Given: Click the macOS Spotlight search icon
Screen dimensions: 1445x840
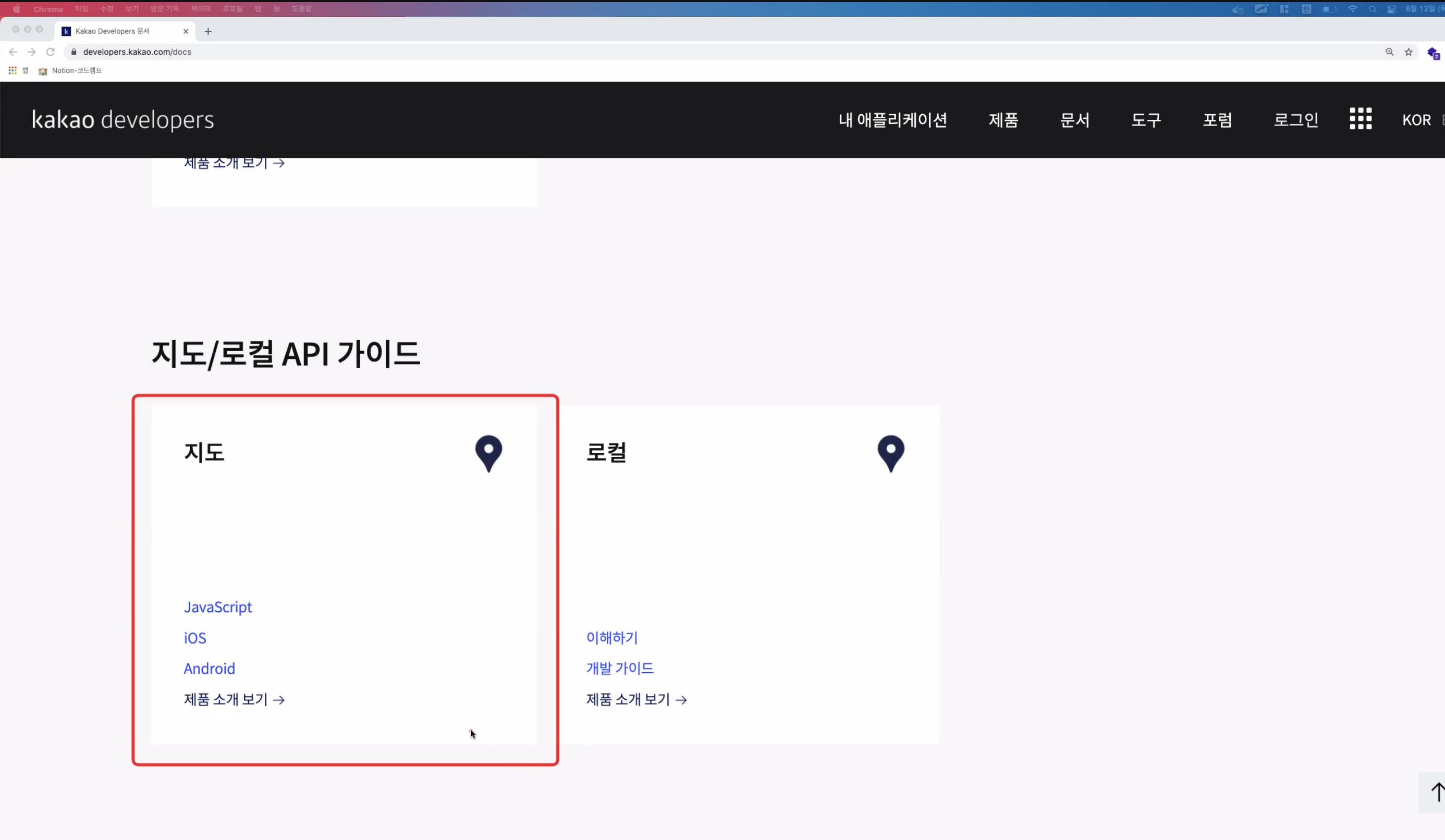Looking at the screenshot, I should click(x=1372, y=9).
